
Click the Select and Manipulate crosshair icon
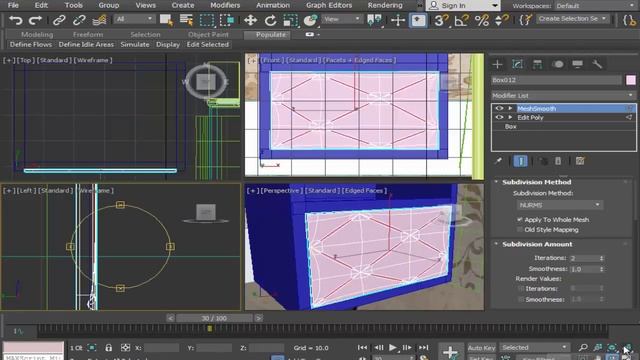coord(398,20)
